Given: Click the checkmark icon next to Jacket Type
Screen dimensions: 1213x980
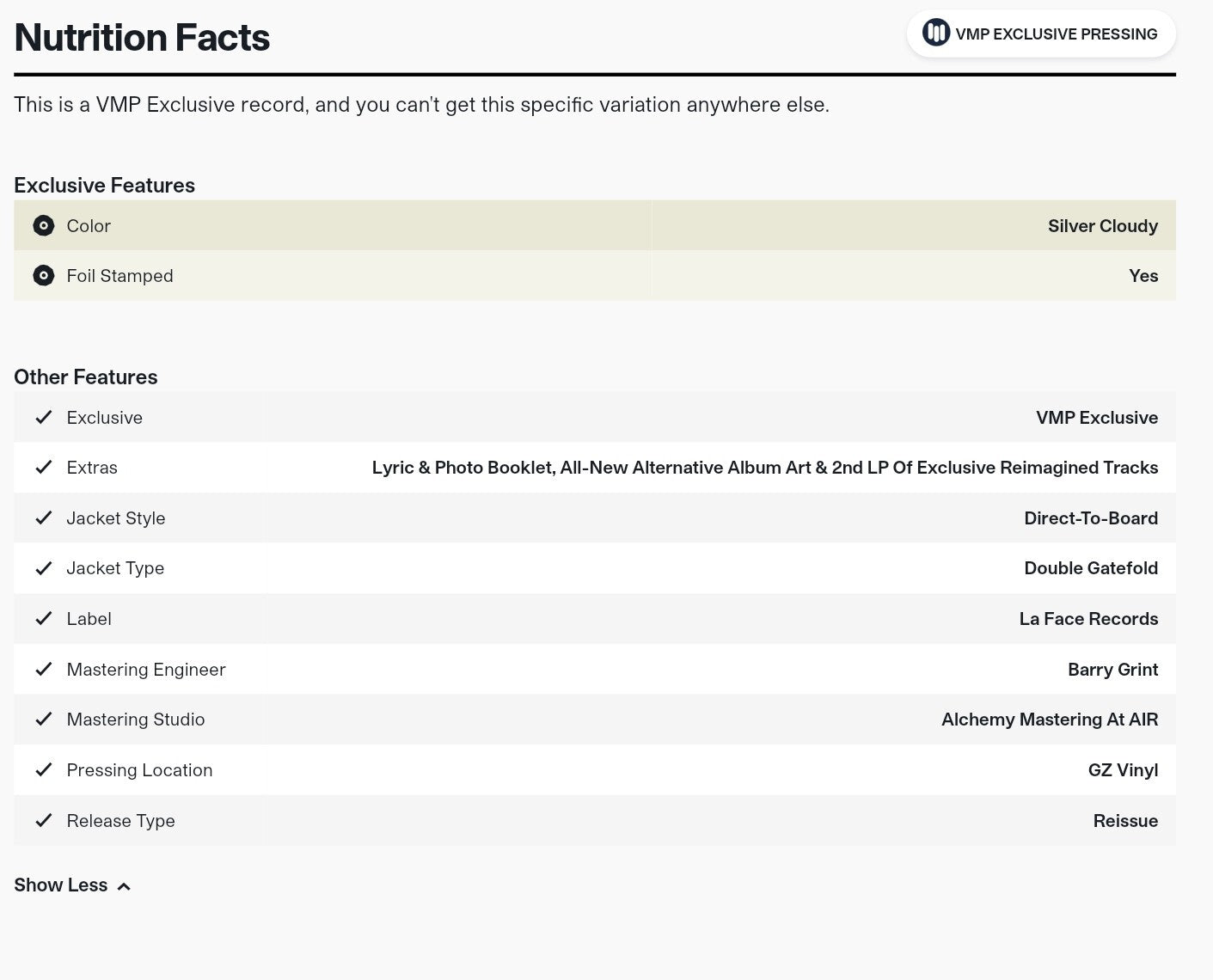Looking at the screenshot, I should tap(44, 568).
